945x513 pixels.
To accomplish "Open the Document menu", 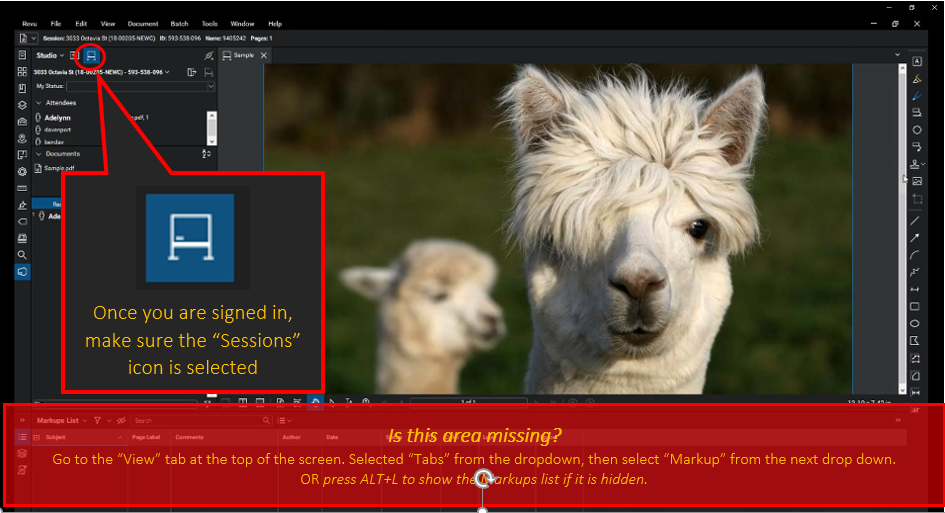I will (143, 24).
